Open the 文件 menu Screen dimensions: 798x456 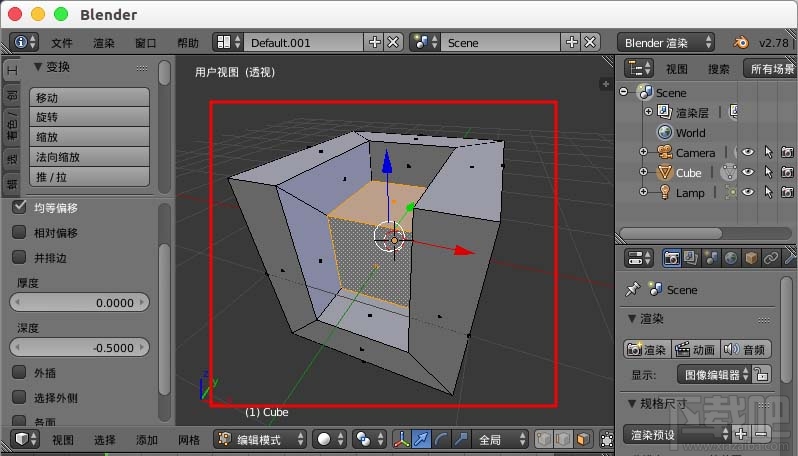click(62, 43)
